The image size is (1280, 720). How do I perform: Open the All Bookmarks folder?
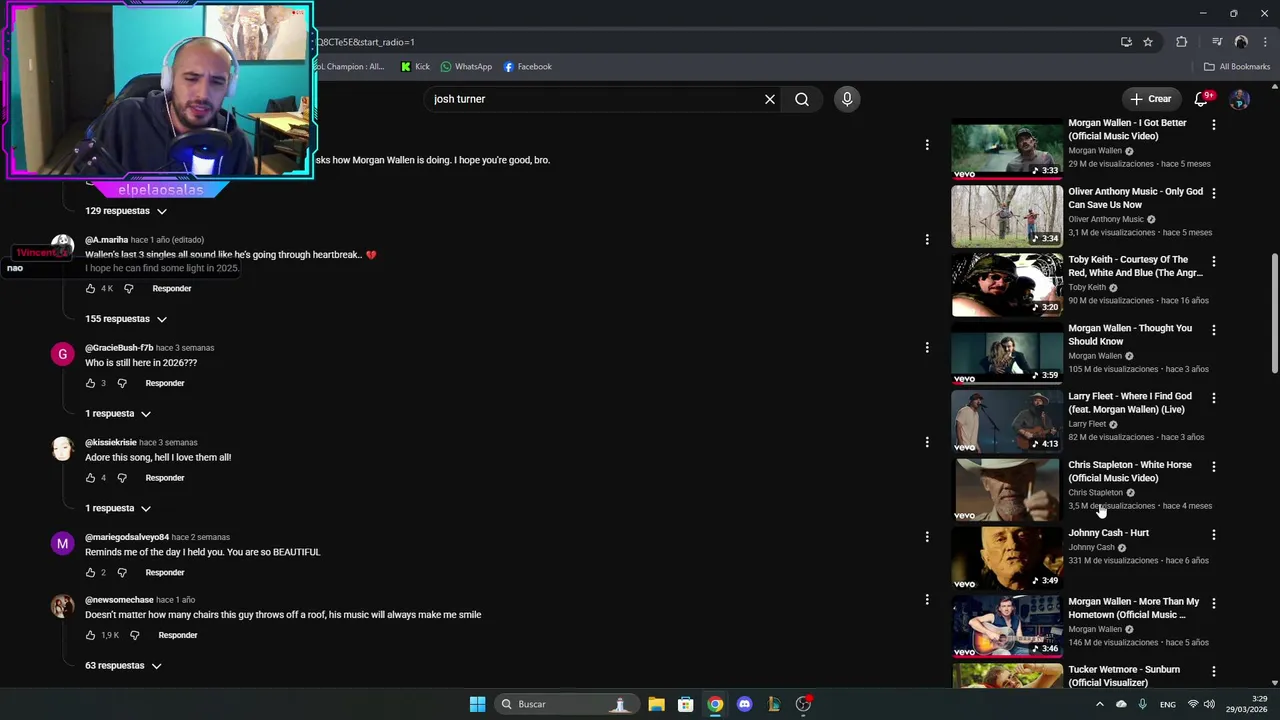pyautogui.click(x=1237, y=67)
